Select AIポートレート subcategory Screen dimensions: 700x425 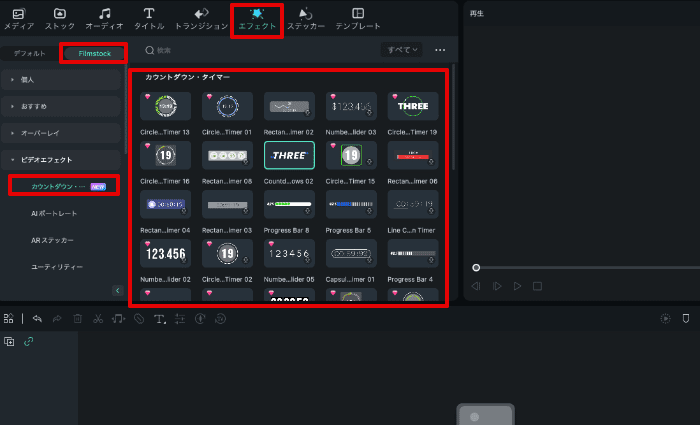[54, 213]
